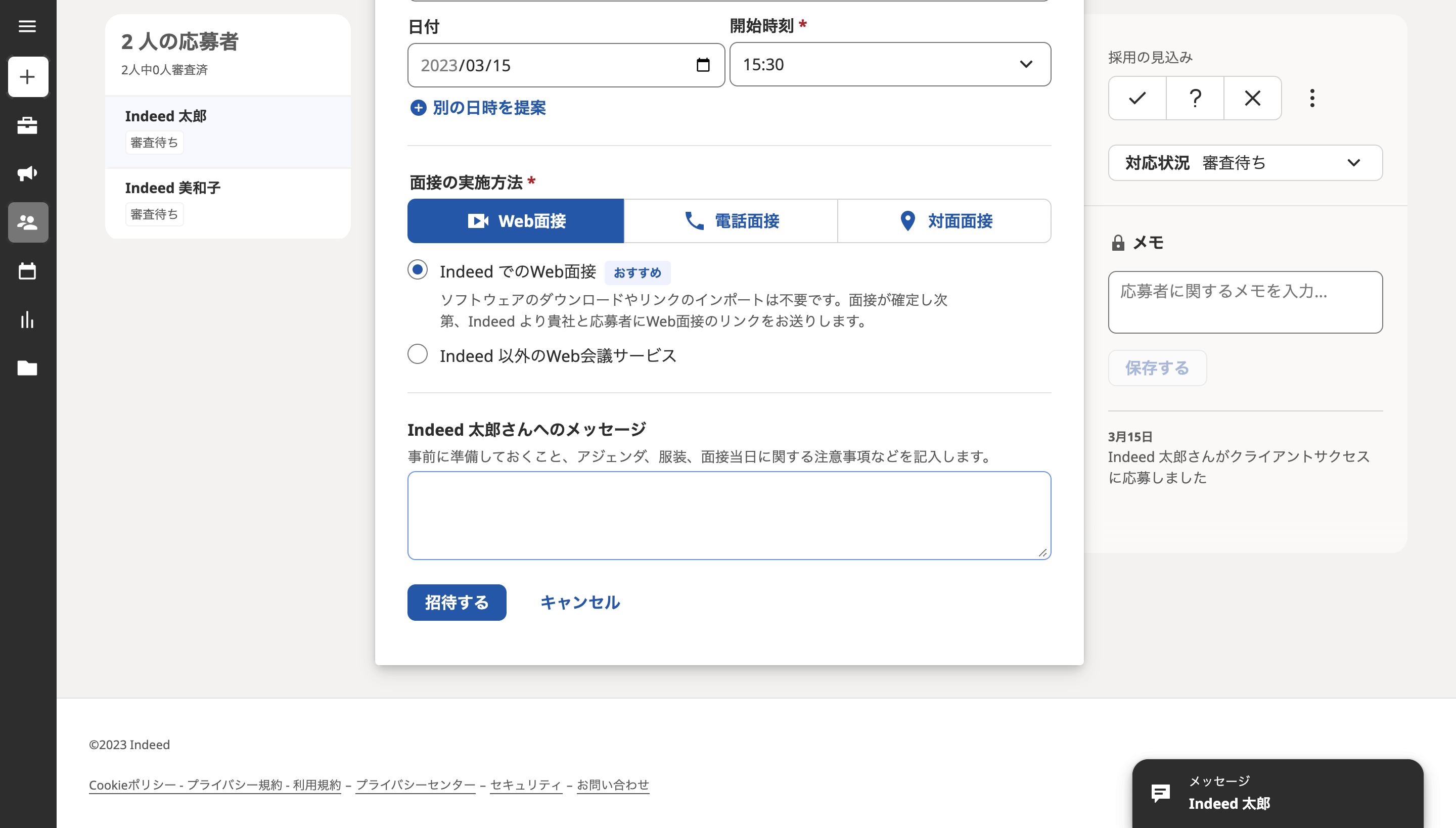Reject applicant with the X button
This screenshot has height=828, width=1456.
1252,99
